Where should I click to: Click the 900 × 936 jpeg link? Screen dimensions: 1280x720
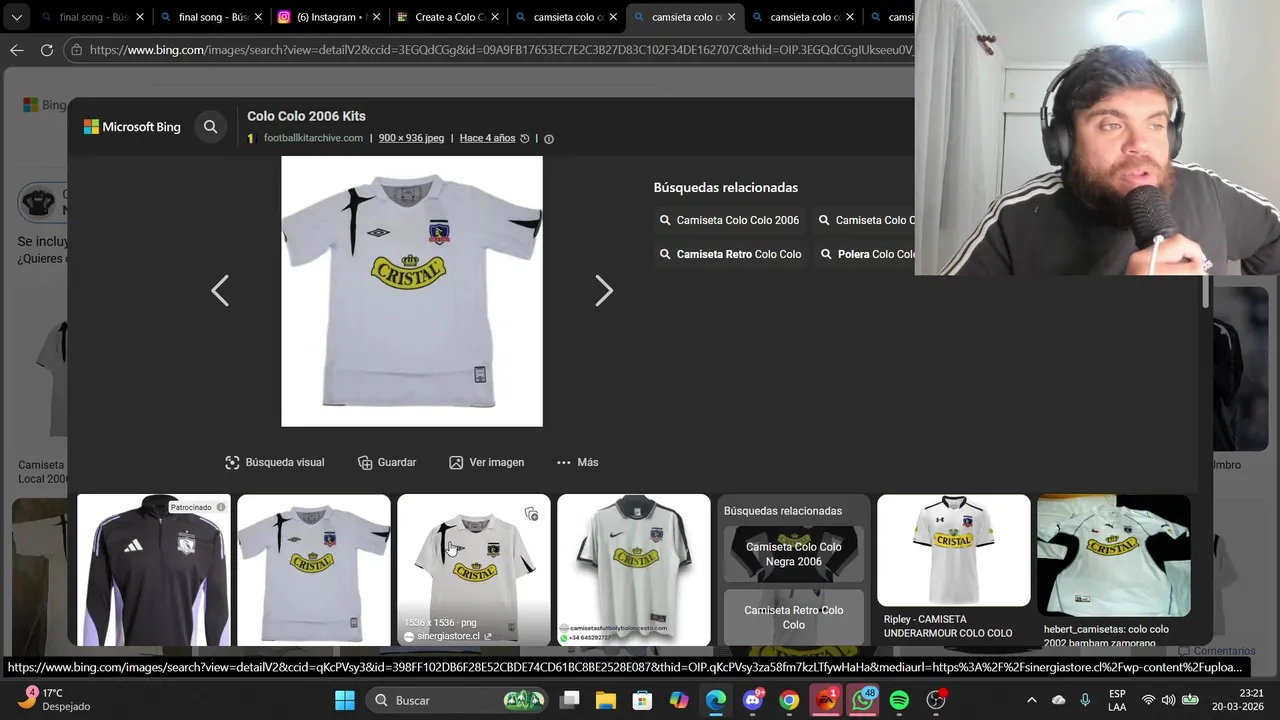pyautogui.click(x=411, y=138)
